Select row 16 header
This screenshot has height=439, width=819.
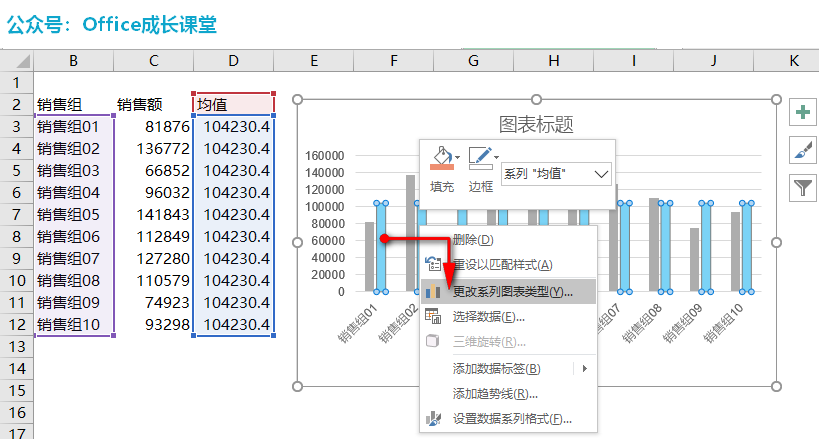tap(16, 412)
